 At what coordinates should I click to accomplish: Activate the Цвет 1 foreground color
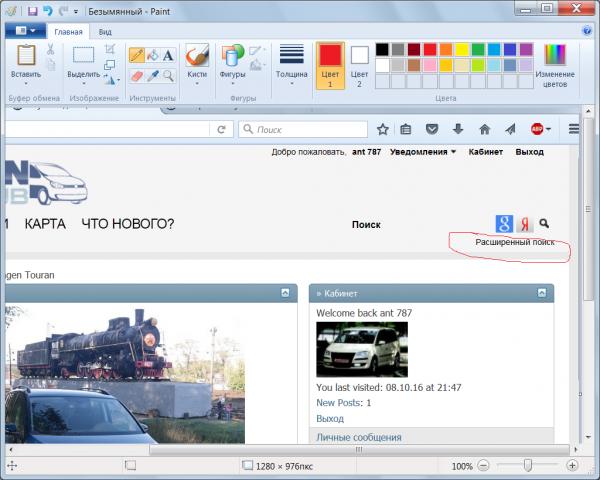click(x=330, y=66)
